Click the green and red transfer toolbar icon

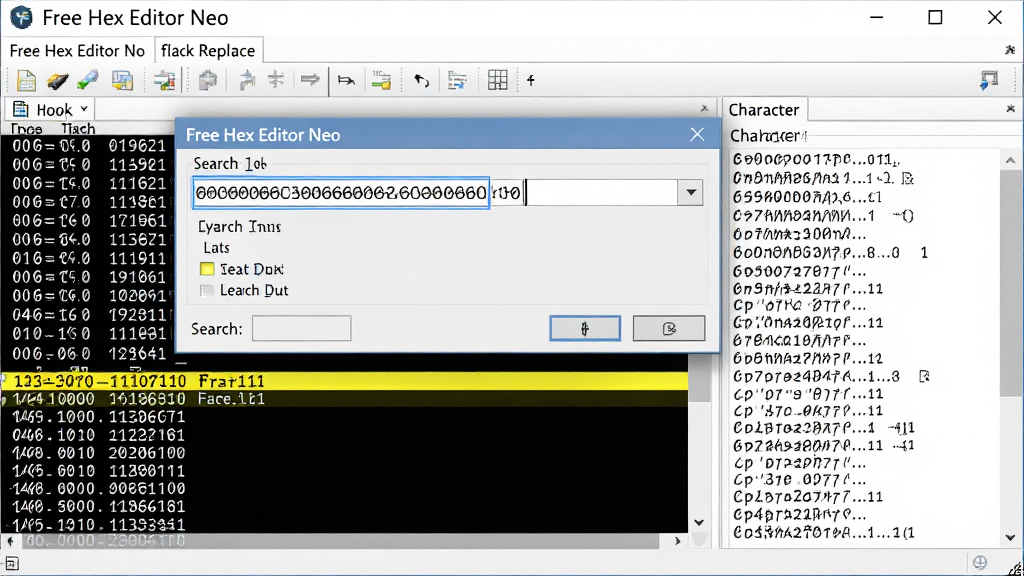164,80
